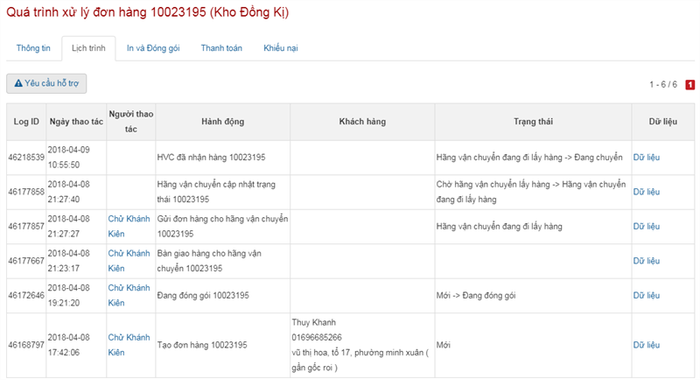This screenshot has width=700, height=380.
Task: Click the Yêu cầu hỗ trợ button
Action: [x=46, y=84]
